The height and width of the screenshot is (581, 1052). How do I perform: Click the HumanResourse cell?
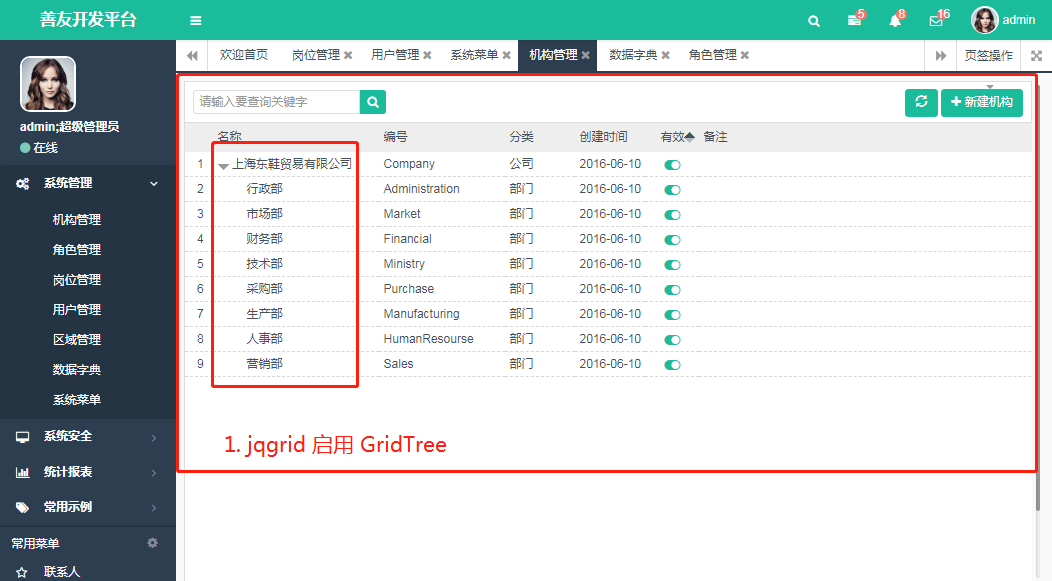(428, 339)
